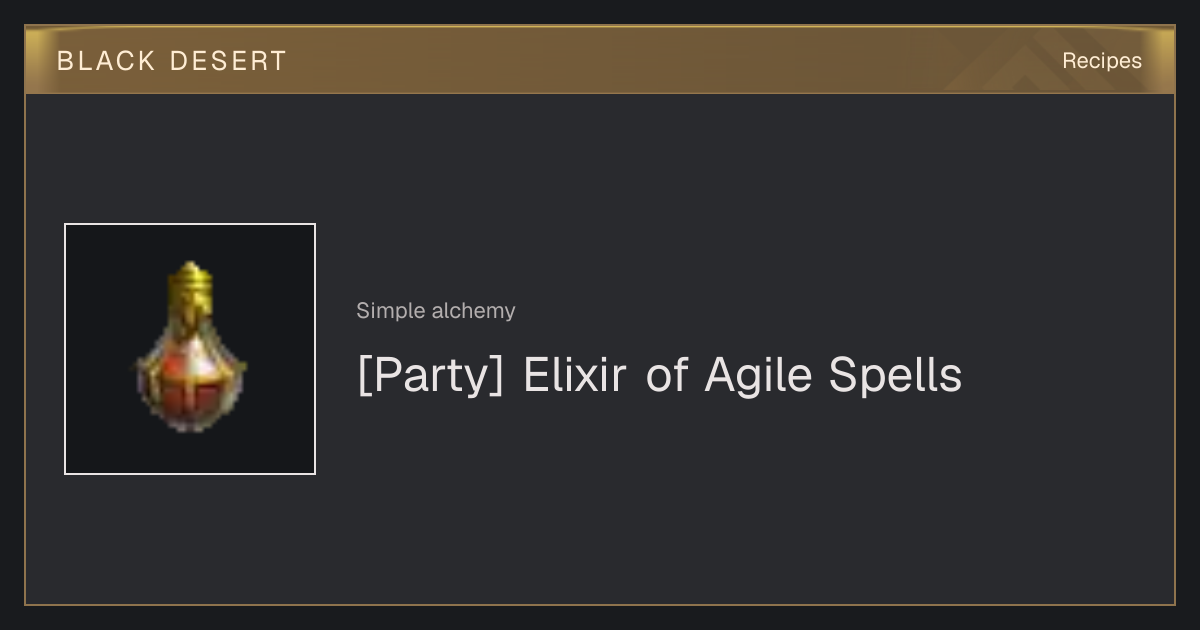Open the Recipes link in the header
Screen dimensions: 1200x630
click(1102, 61)
